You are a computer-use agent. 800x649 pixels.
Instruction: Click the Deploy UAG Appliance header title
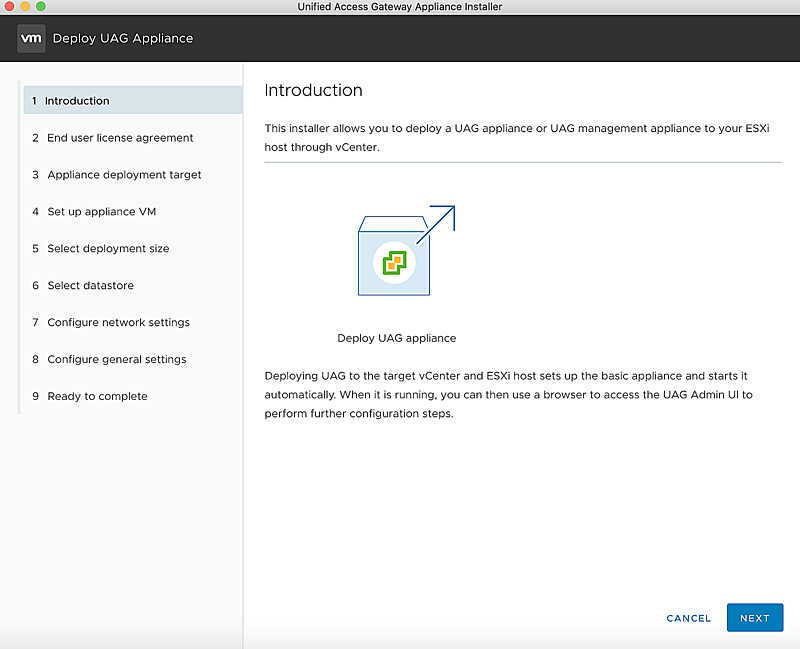(123, 38)
